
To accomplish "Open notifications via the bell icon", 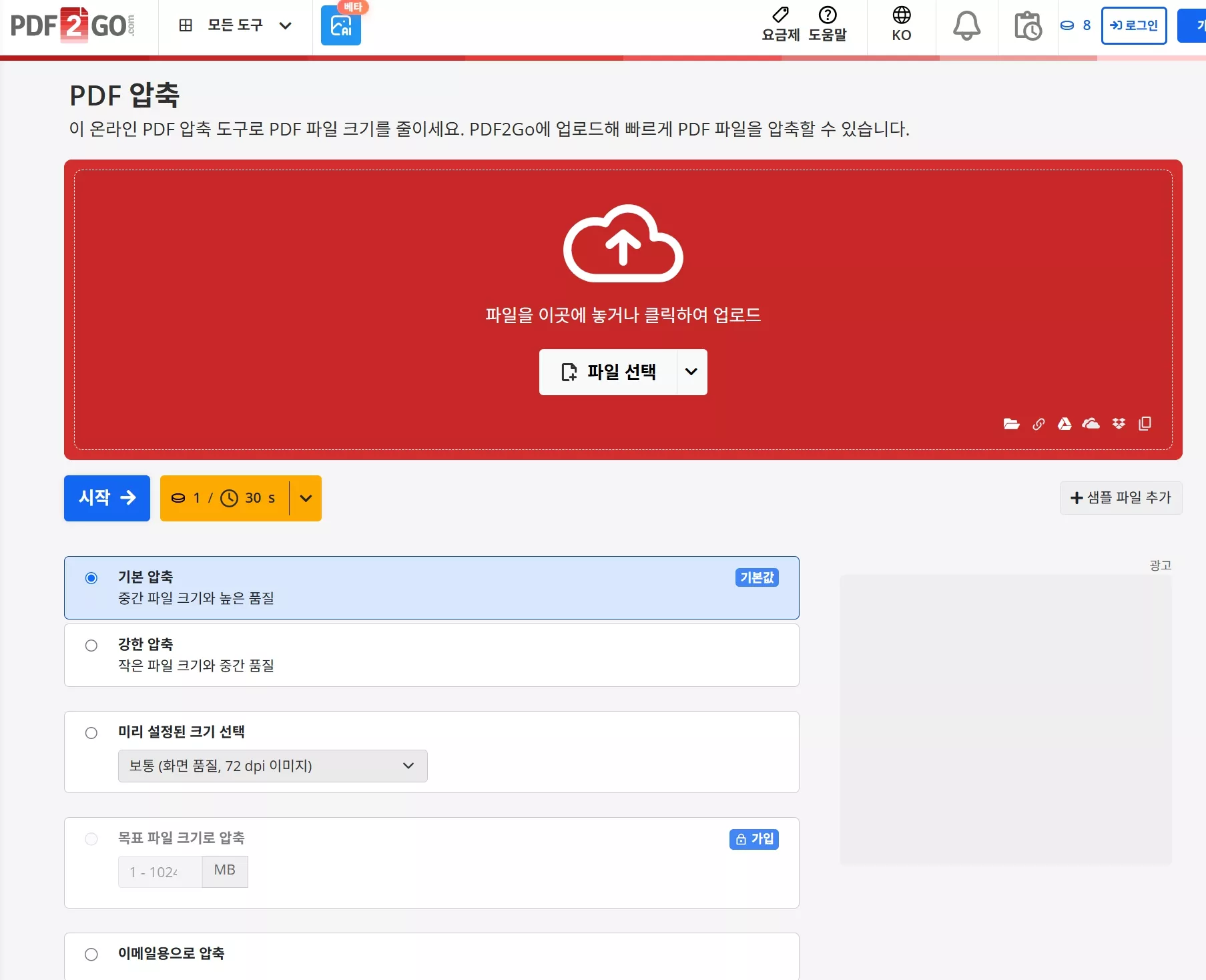I will click(x=966, y=26).
